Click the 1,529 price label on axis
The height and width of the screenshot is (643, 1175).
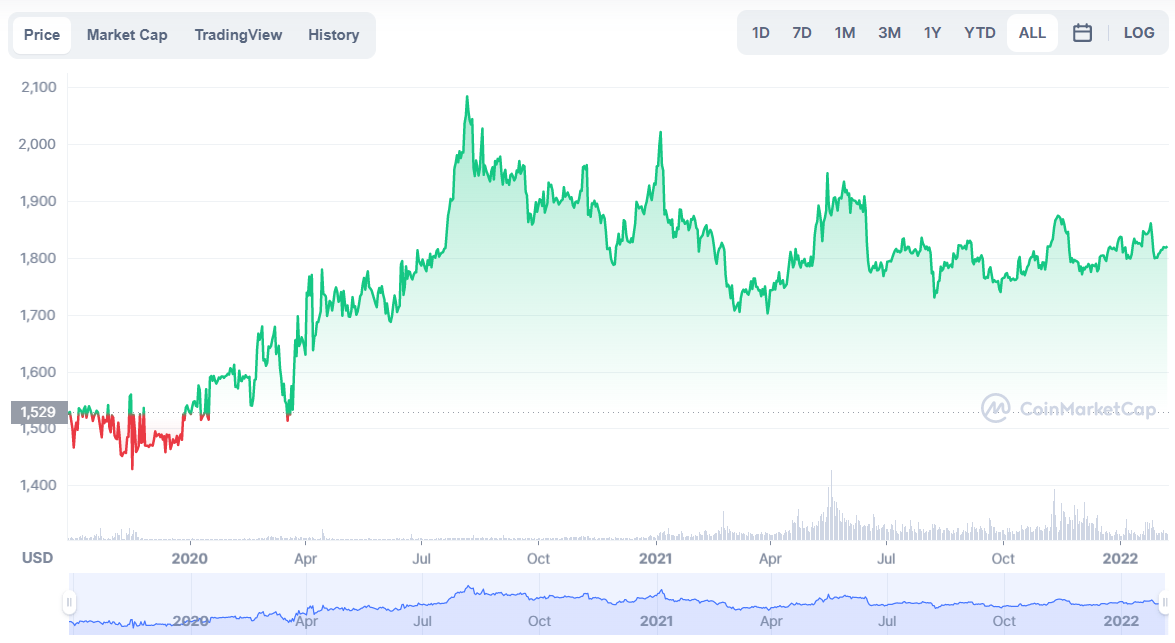(39, 412)
